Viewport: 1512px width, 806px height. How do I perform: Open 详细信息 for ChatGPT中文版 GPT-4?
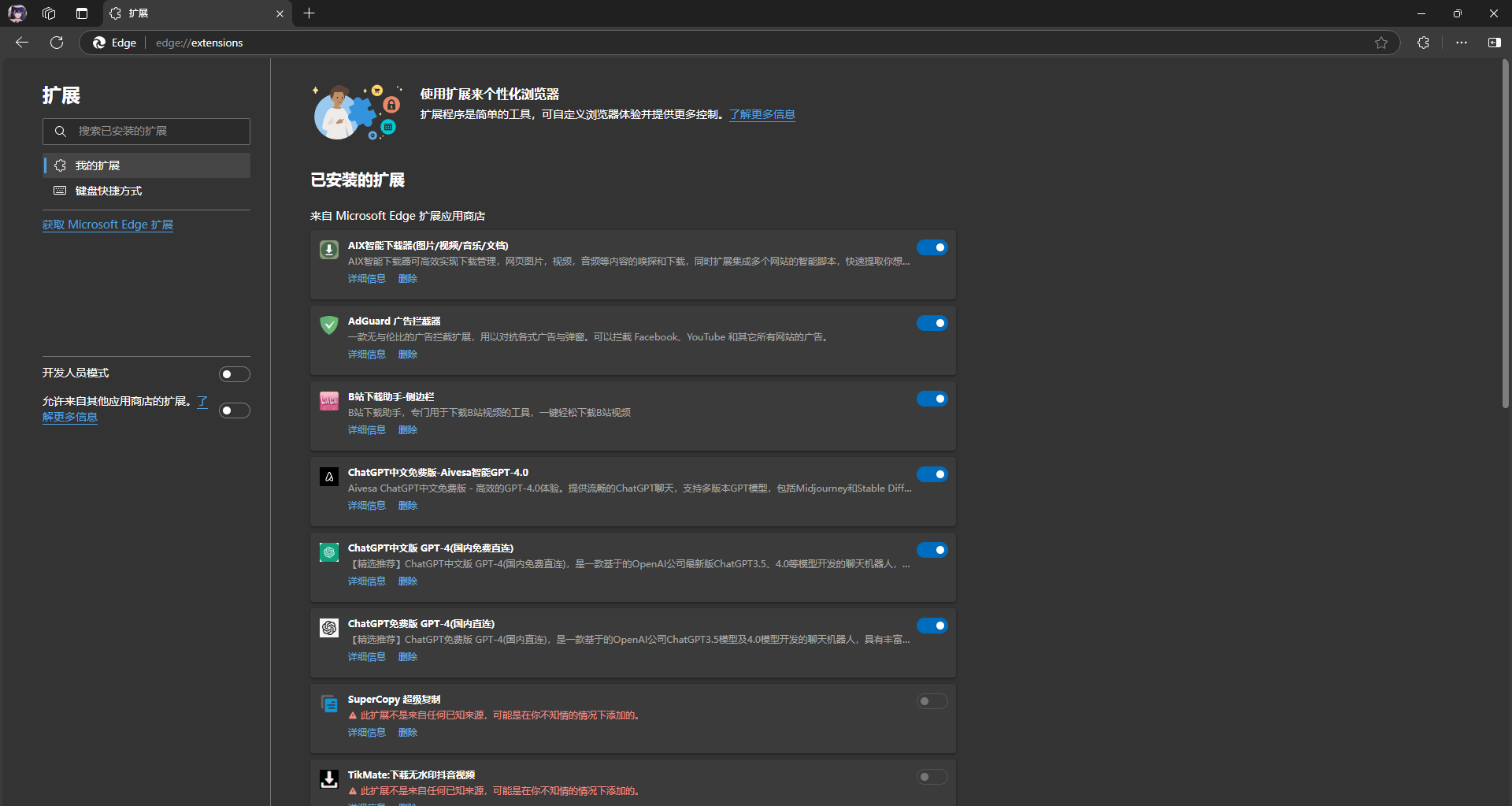[x=367, y=581]
